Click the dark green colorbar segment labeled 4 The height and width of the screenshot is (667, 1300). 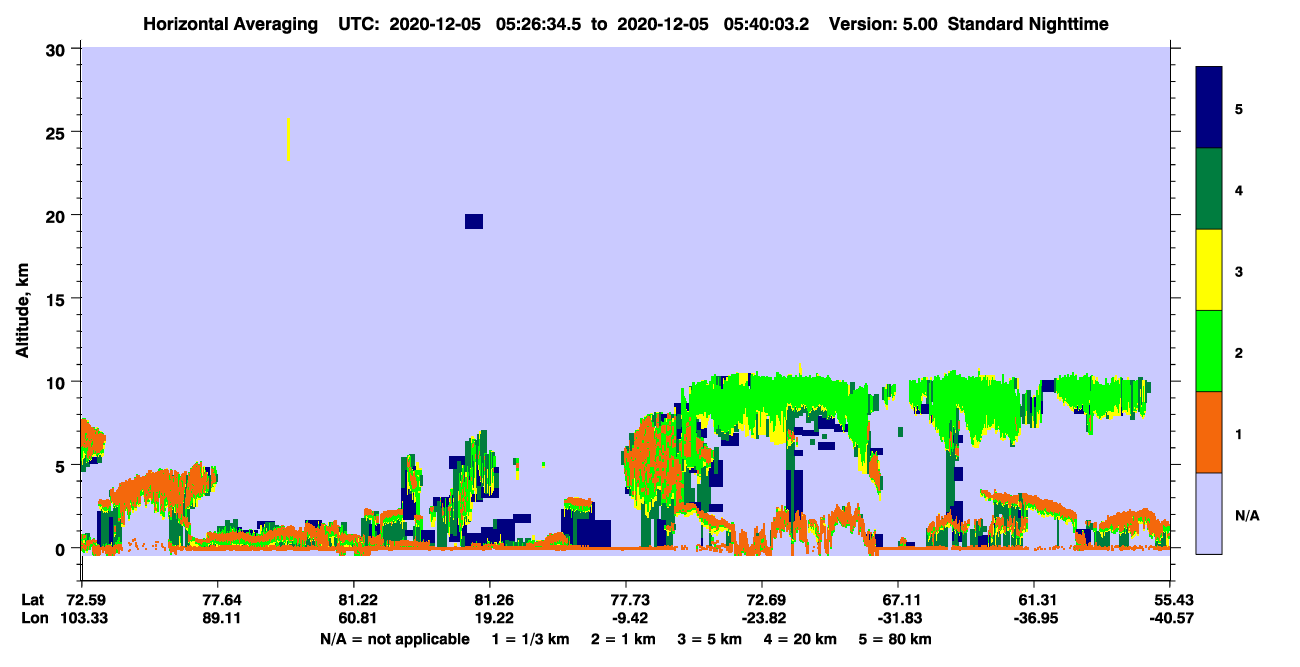point(1209,189)
